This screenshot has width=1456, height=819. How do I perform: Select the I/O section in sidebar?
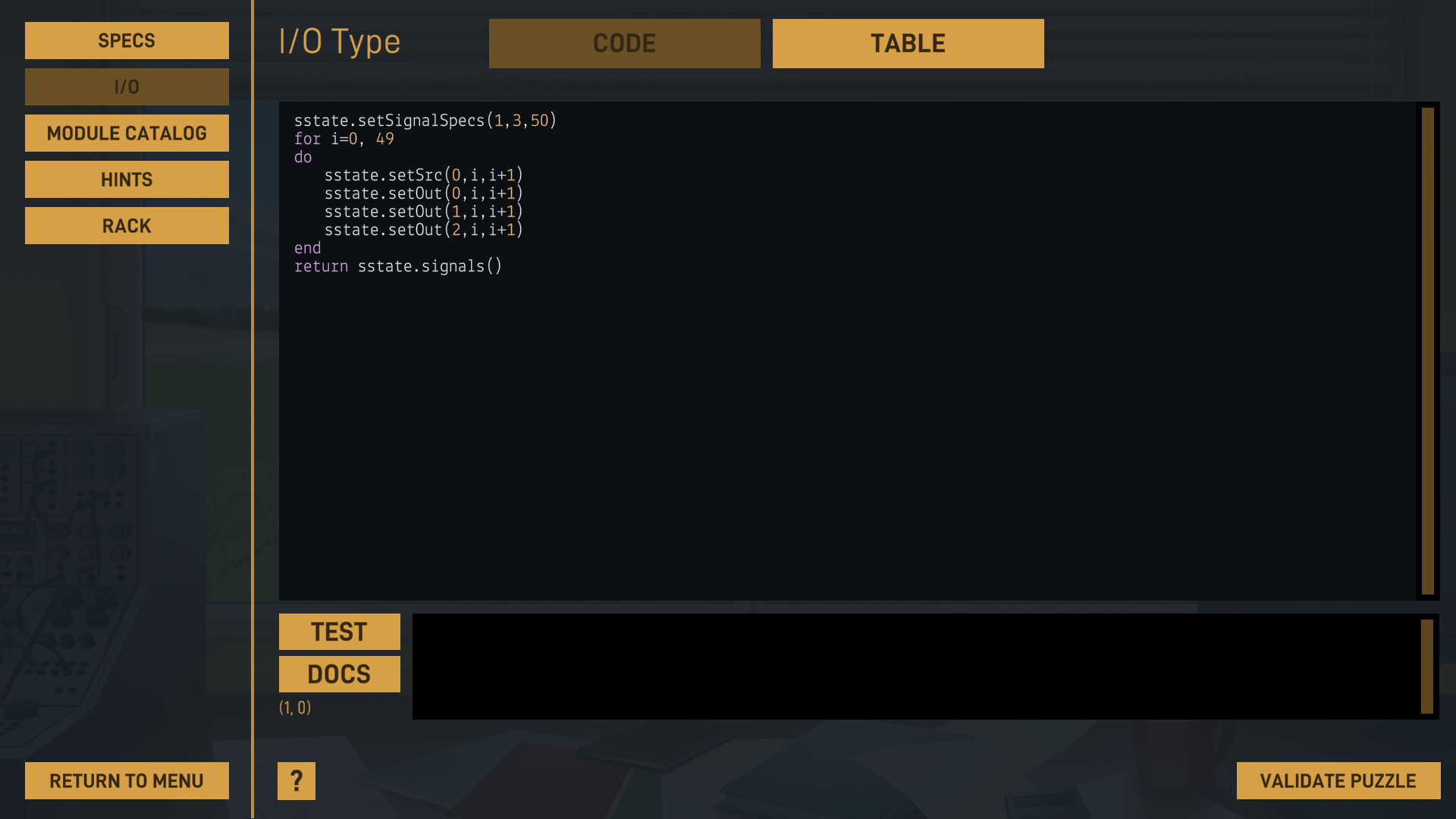click(x=126, y=86)
